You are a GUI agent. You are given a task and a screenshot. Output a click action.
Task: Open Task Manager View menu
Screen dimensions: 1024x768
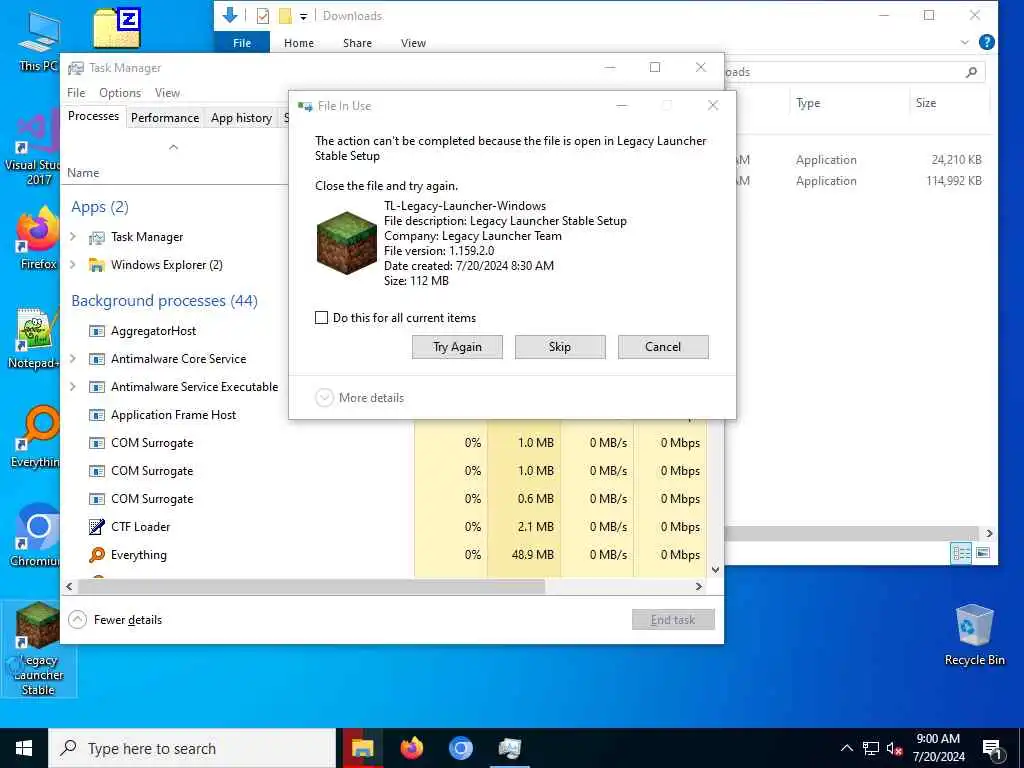(x=167, y=93)
